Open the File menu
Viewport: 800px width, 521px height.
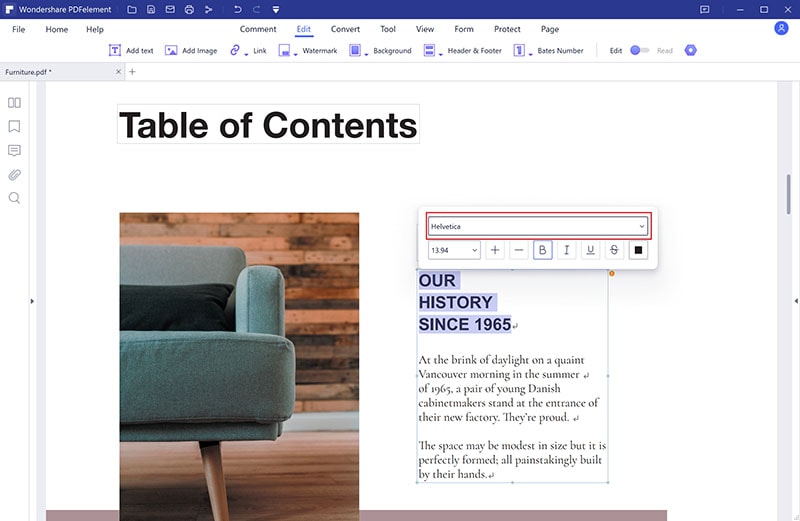(x=18, y=29)
